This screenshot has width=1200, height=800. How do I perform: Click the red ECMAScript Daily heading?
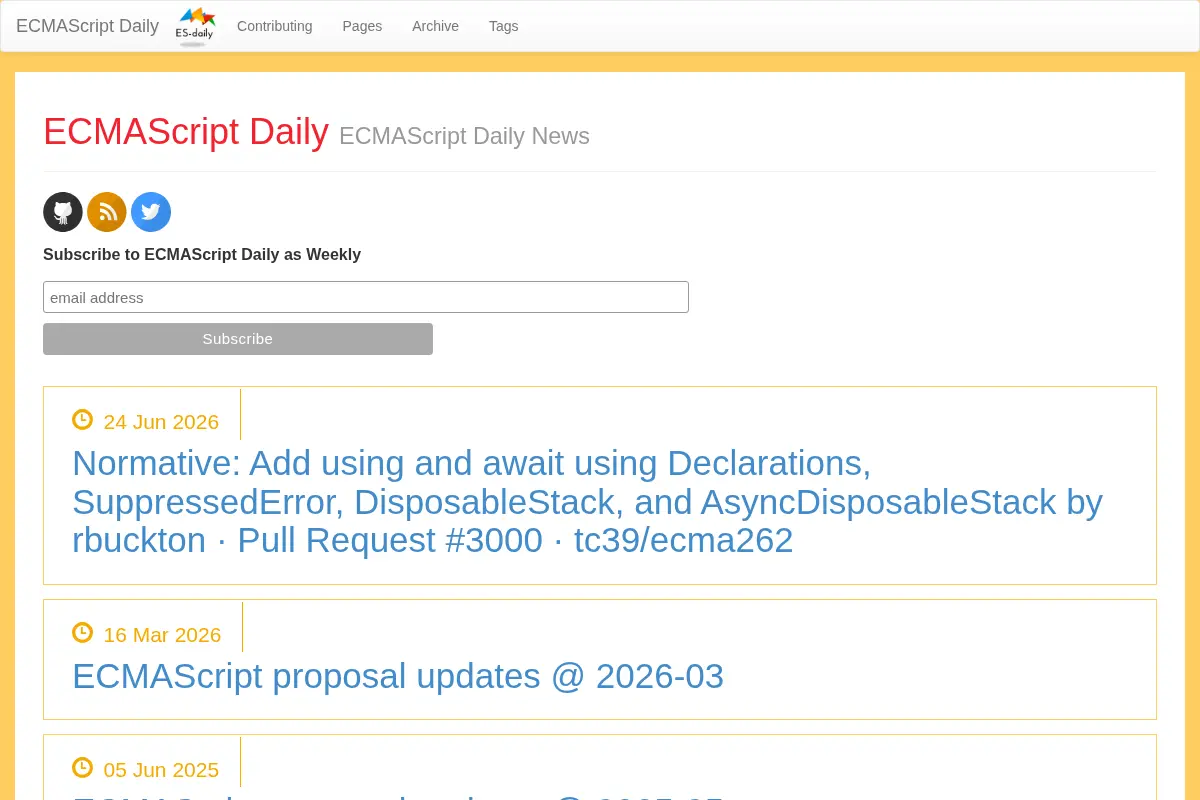186,132
